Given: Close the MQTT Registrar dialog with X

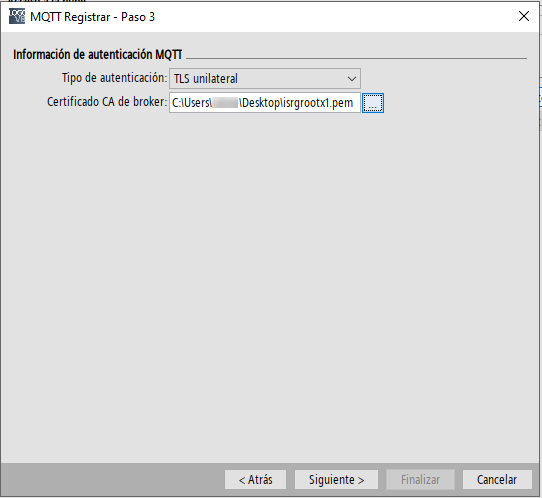Looking at the screenshot, I should (x=524, y=16).
